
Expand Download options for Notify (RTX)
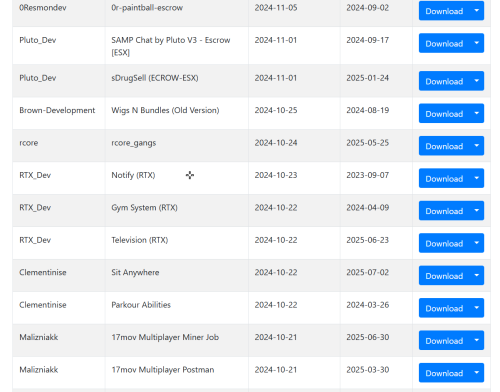tap(477, 178)
